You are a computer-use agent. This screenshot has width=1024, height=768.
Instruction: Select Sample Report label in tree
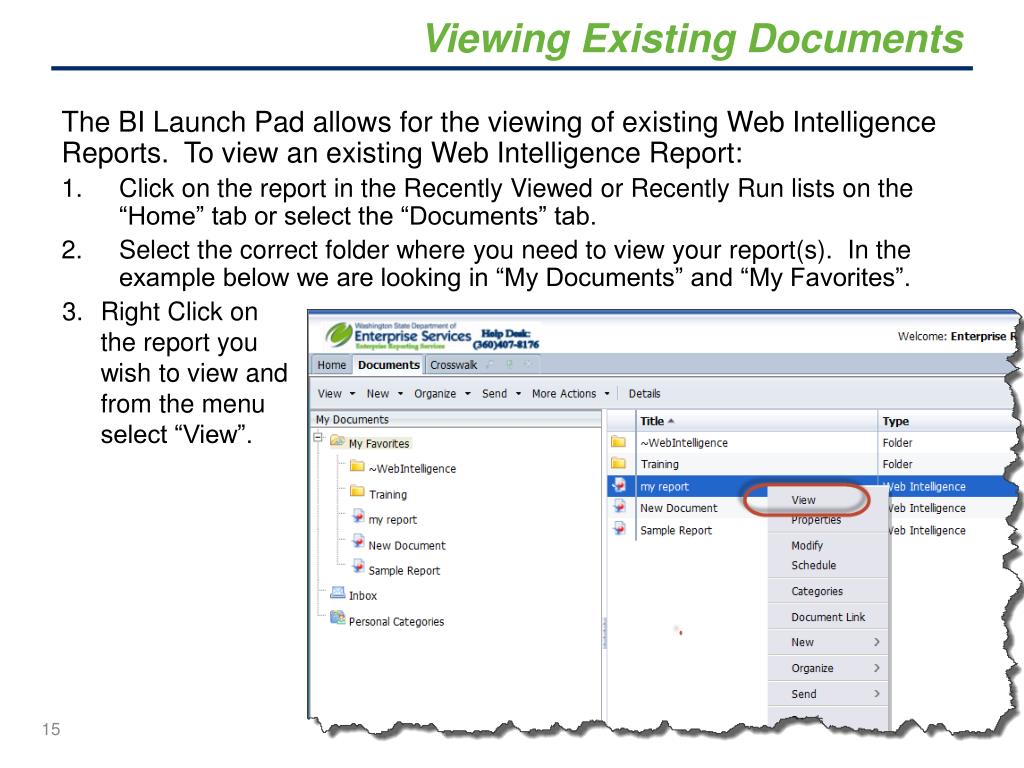point(404,570)
